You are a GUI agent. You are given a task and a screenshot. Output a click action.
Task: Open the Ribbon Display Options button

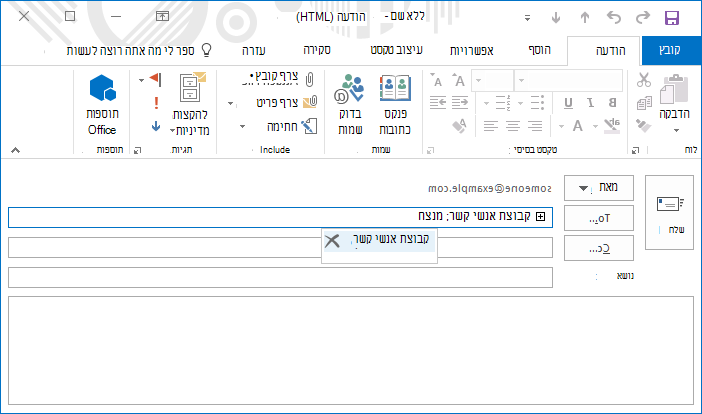click(x=162, y=17)
